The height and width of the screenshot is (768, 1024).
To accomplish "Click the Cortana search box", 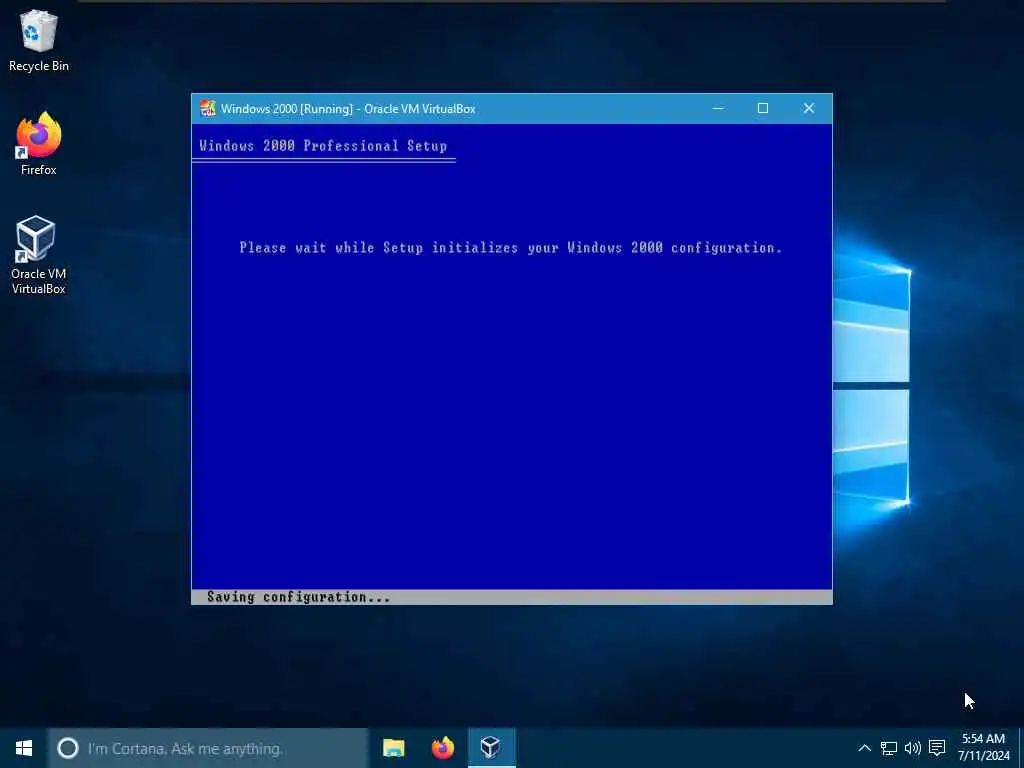I will [x=208, y=748].
